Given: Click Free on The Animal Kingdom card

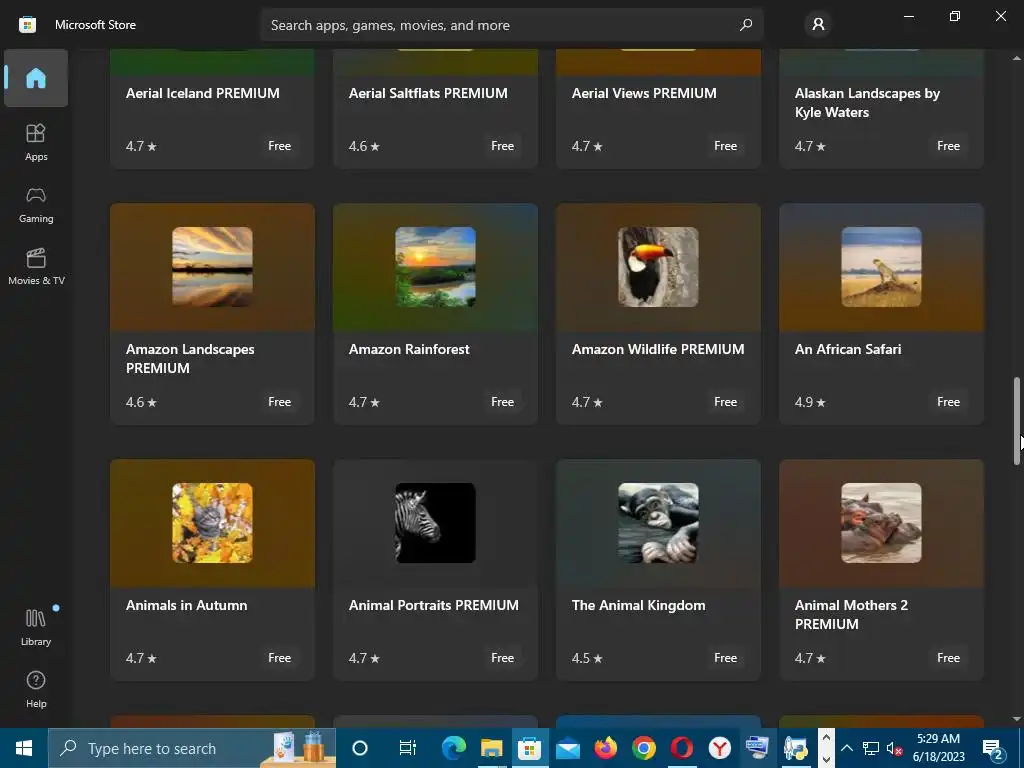Looking at the screenshot, I should click(726, 658).
